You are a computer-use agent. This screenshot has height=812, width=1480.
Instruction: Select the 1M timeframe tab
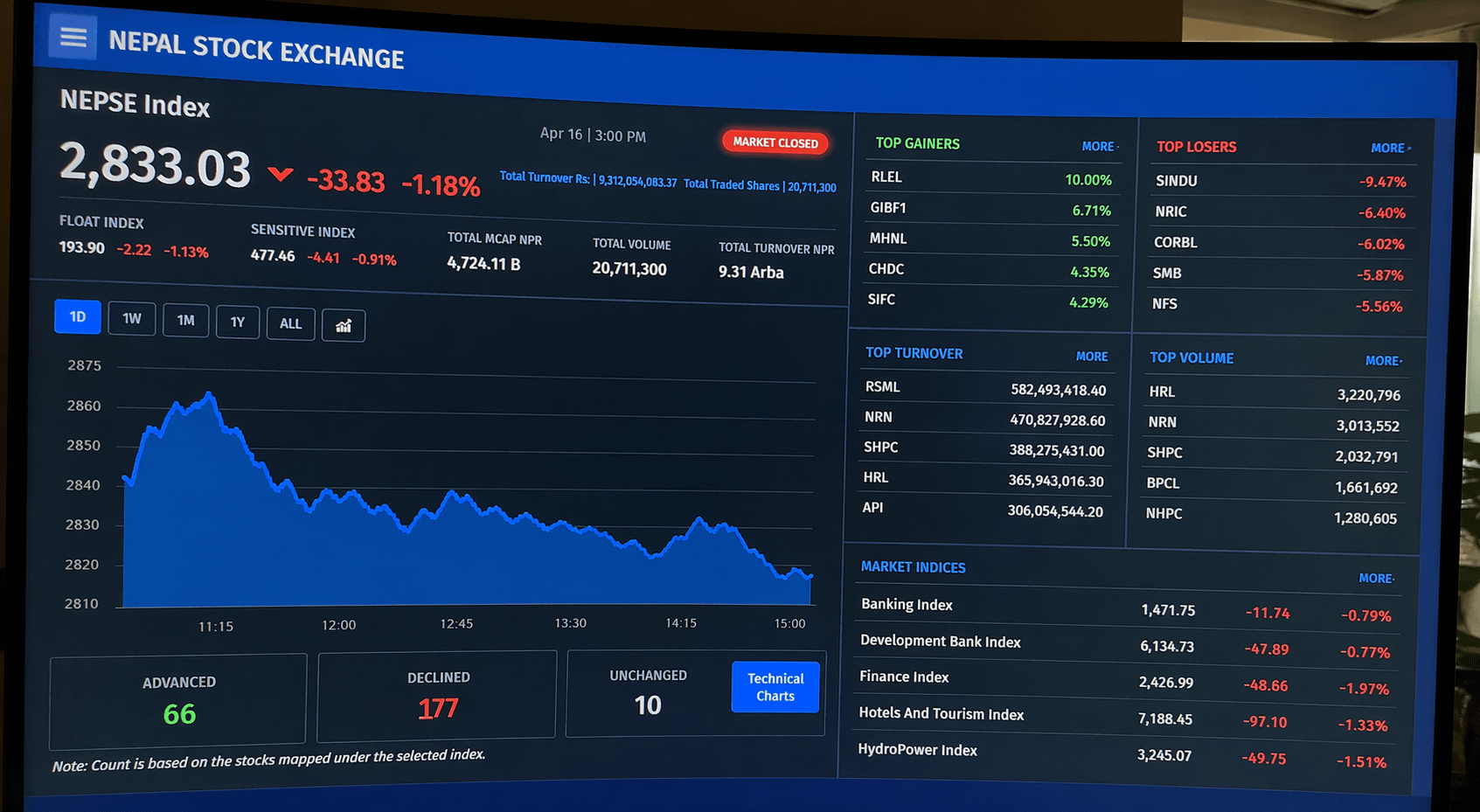[185, 320]
